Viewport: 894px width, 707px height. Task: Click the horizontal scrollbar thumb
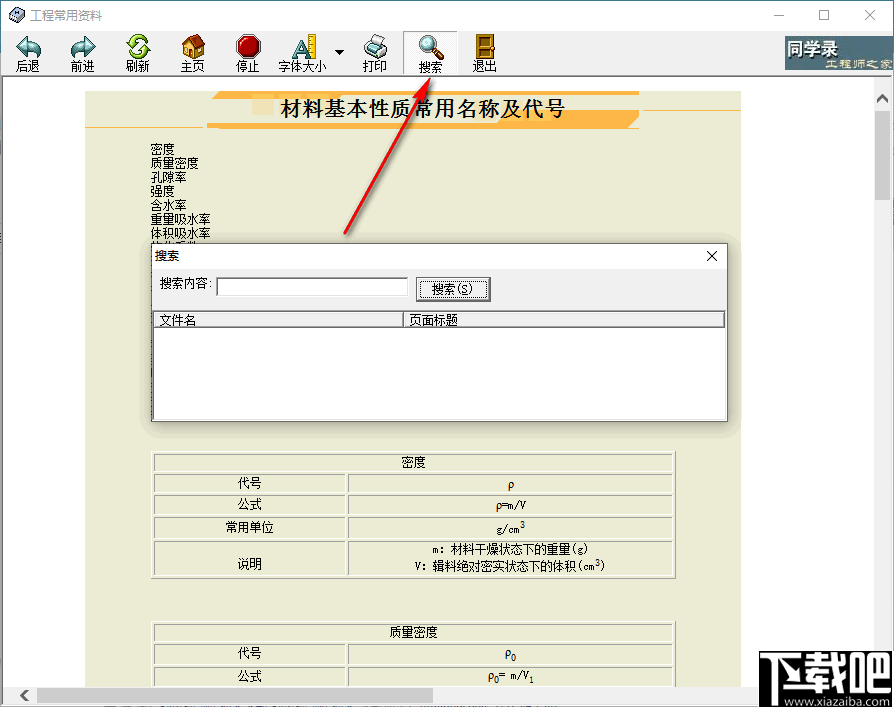[x=235, y=695]
